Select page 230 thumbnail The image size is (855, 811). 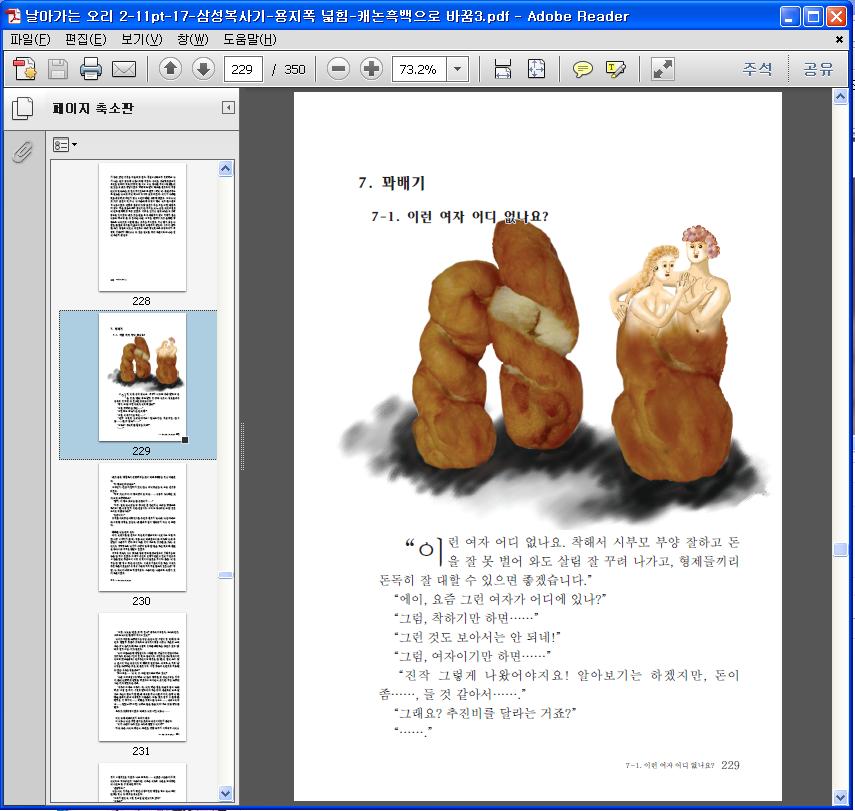(x=142, y=527)
